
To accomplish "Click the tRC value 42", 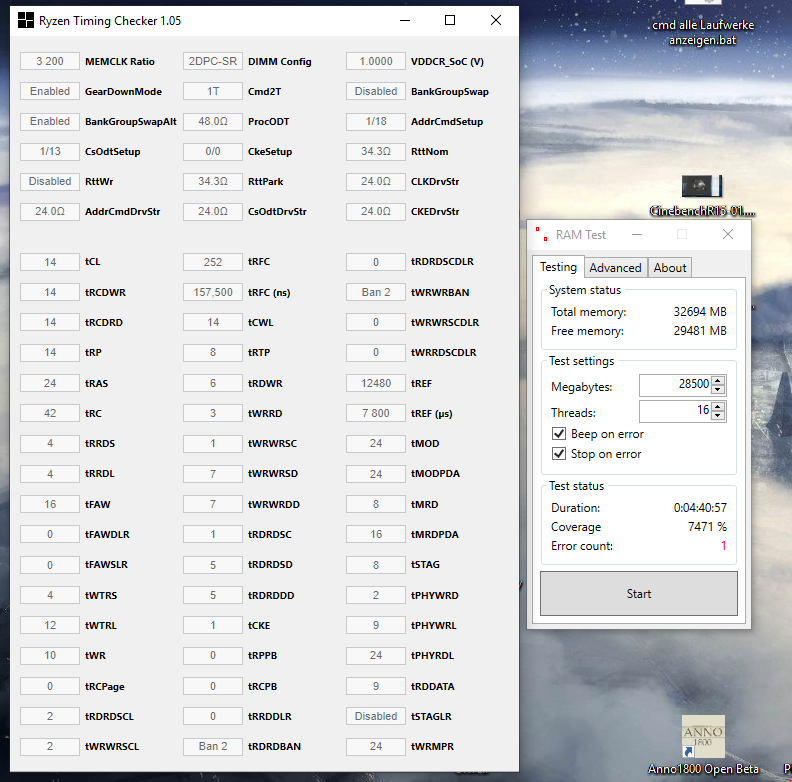I will tap(50, 413).
